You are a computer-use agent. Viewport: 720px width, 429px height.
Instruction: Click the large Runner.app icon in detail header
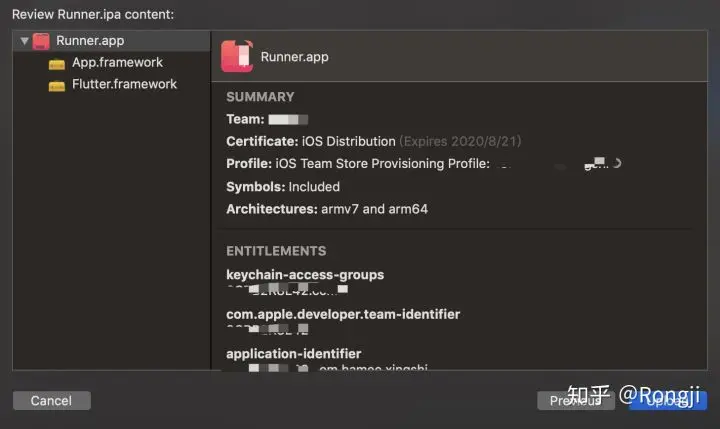(237, 56)
